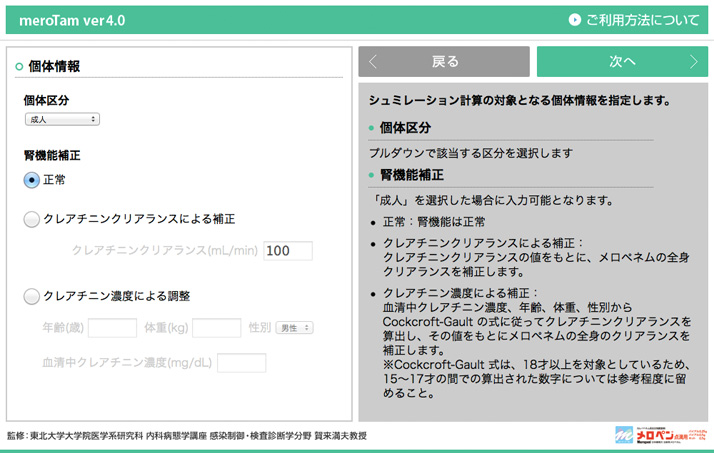Click the left chevron on the 戻る button

point(373,62)
